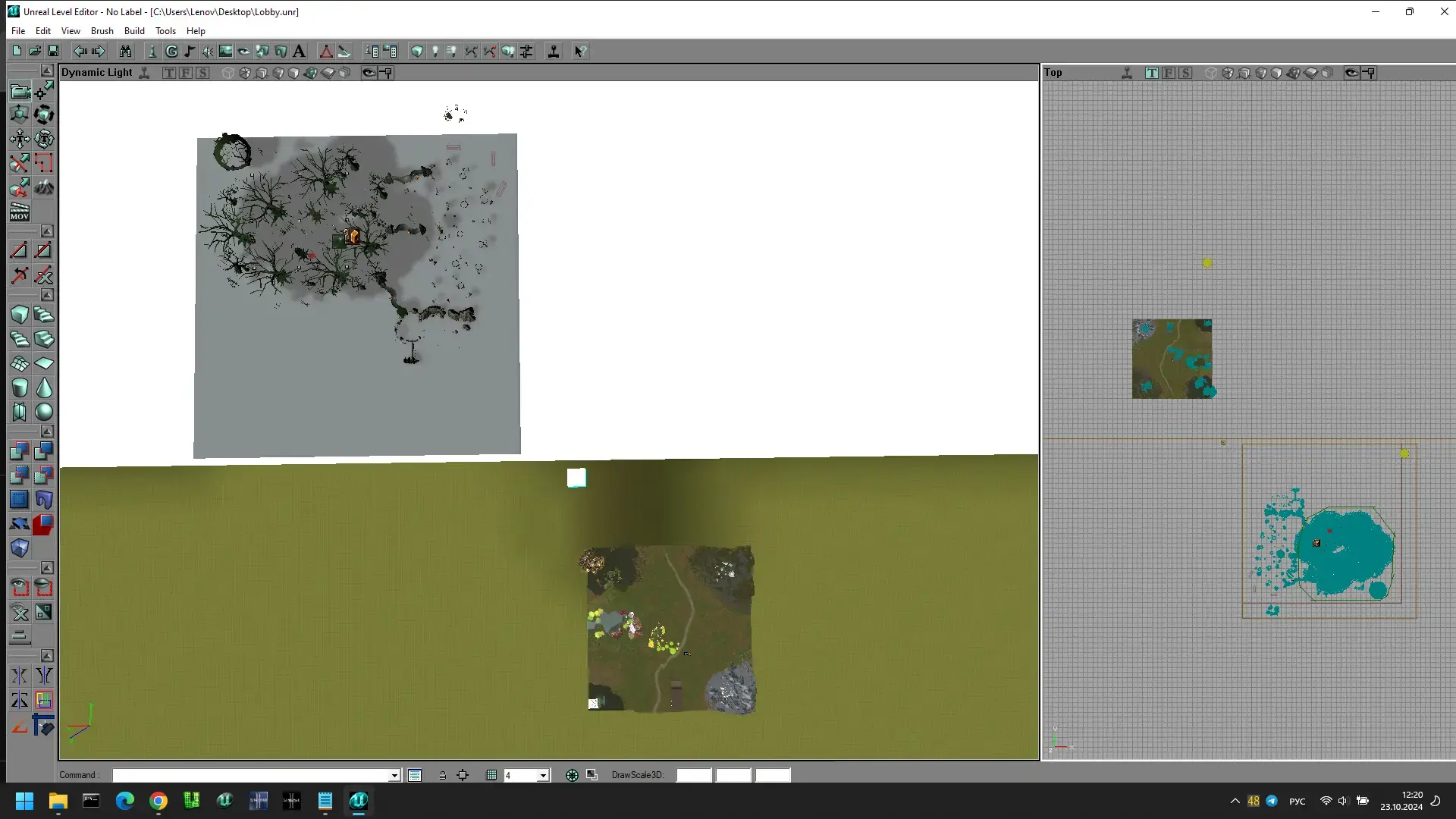Open the Music browser note icon
The height and width of the screenshot is (819, 1456).
click(190, 51)
